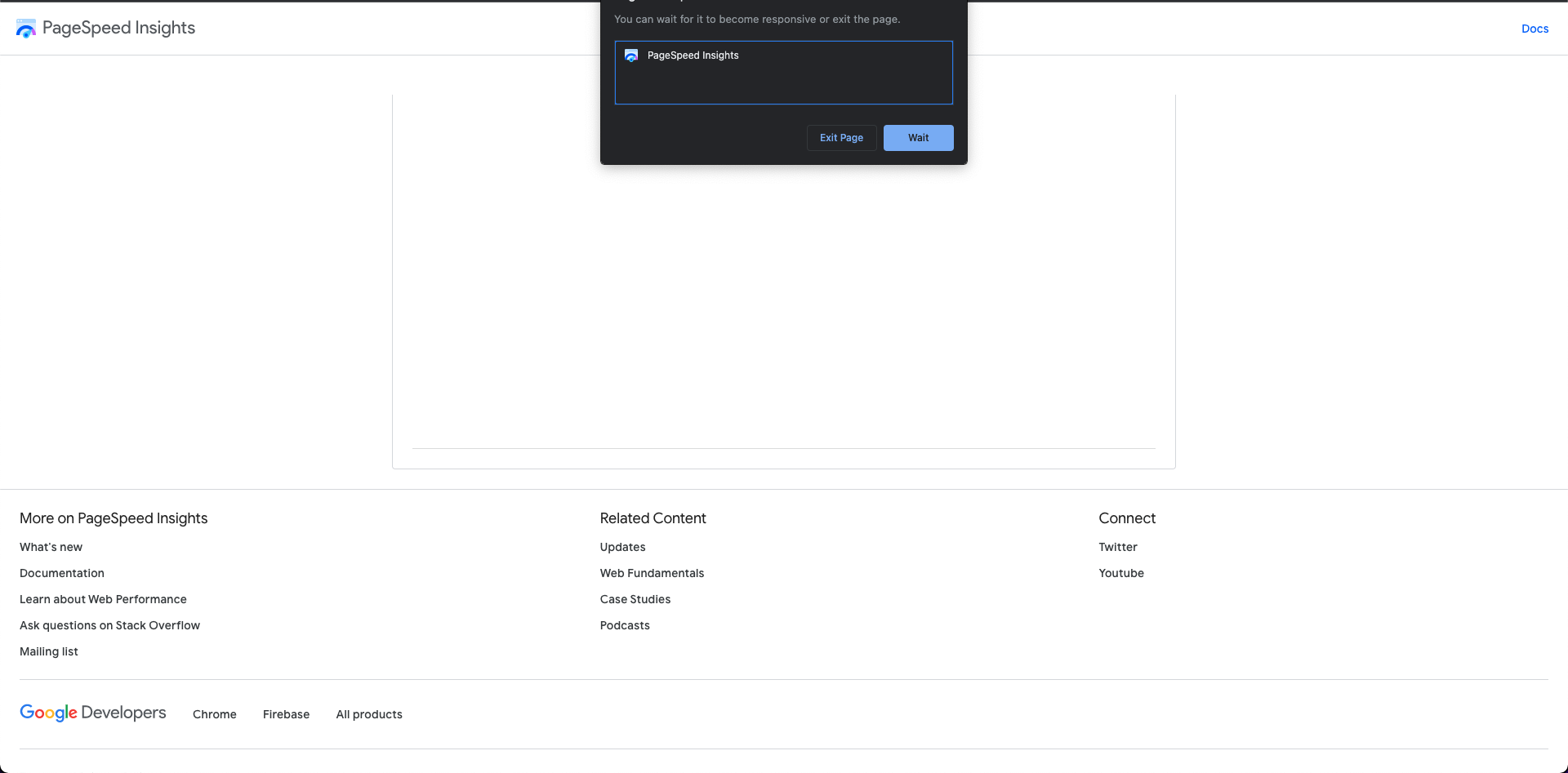Open Web Fundamentals
The image size is (1568, 773).
point(652,573)
